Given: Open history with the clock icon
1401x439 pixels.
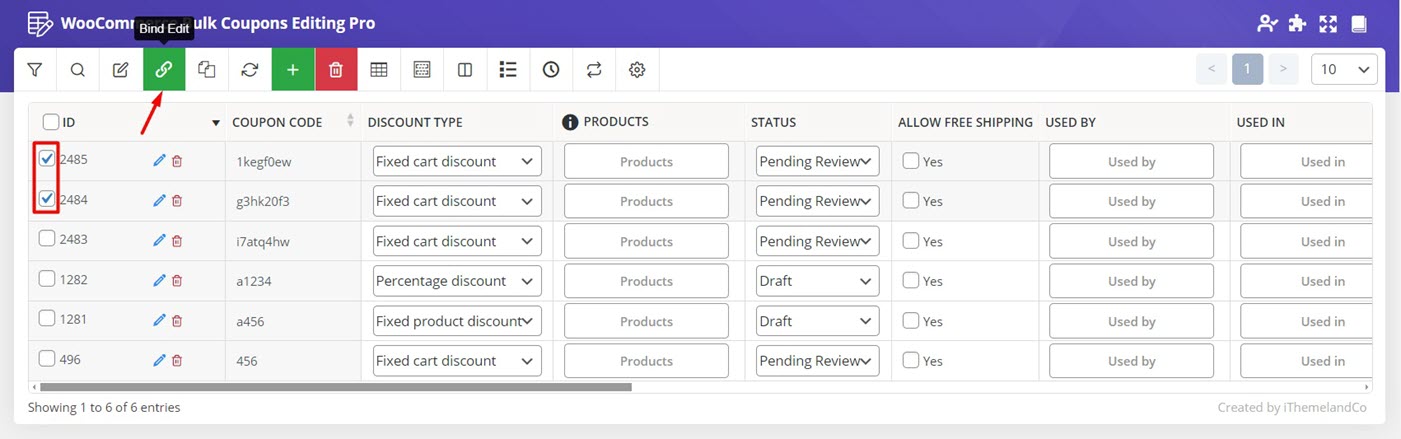Looking at the screenshot, I should click(551, 70).
